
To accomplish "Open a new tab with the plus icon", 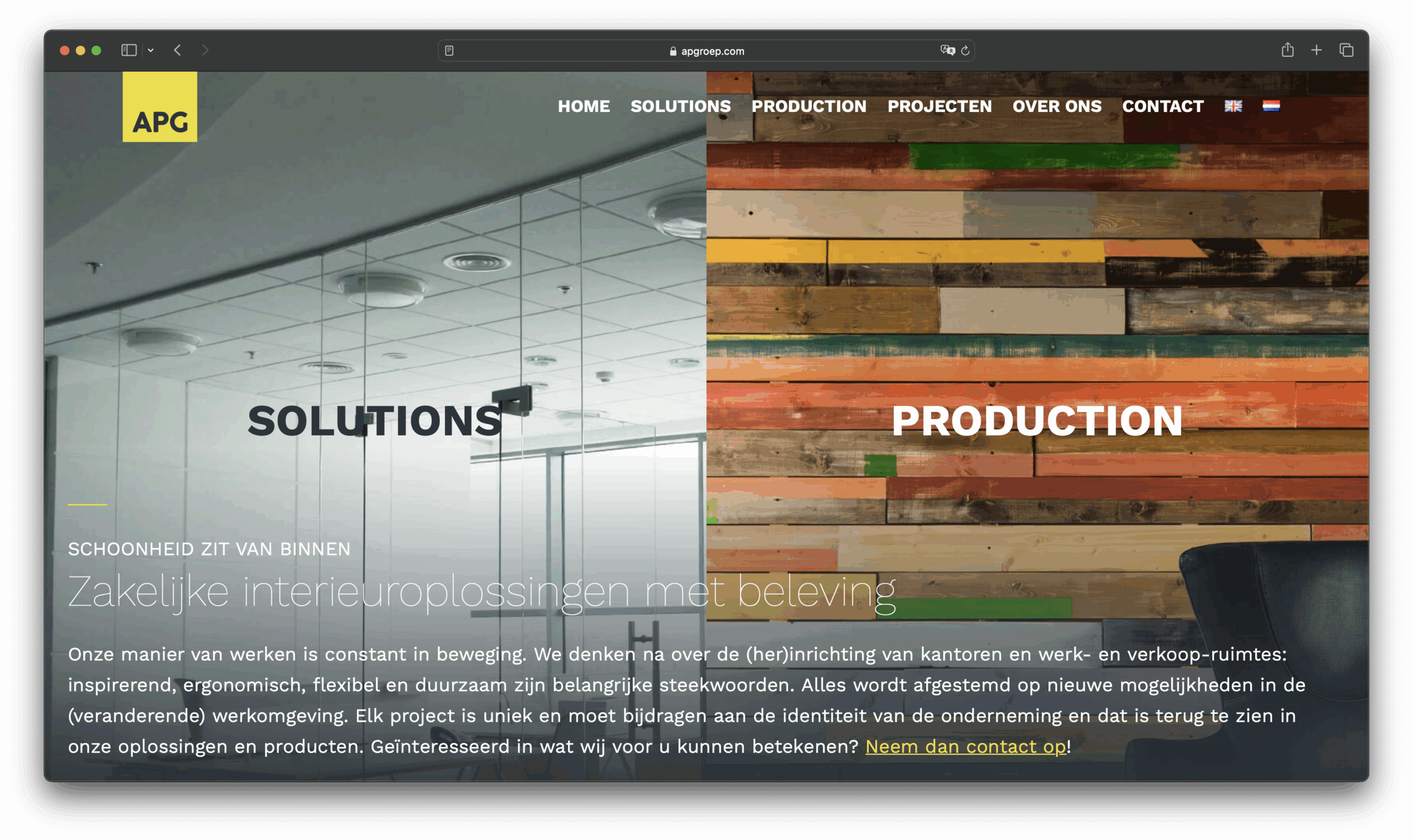I will 1316,50.
